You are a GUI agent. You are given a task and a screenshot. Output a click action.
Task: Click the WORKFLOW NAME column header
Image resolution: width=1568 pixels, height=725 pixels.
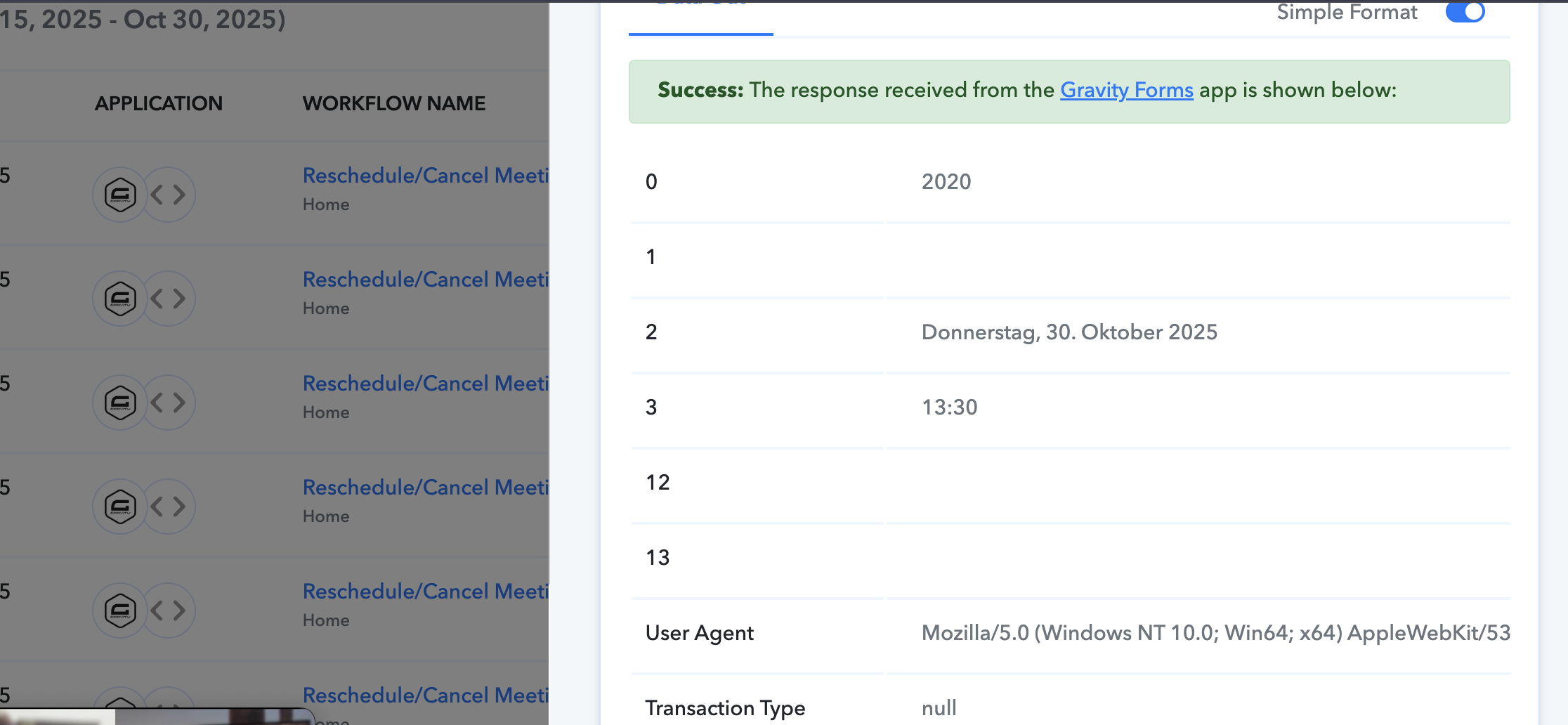pyautogui.click(x=393, y=103)
